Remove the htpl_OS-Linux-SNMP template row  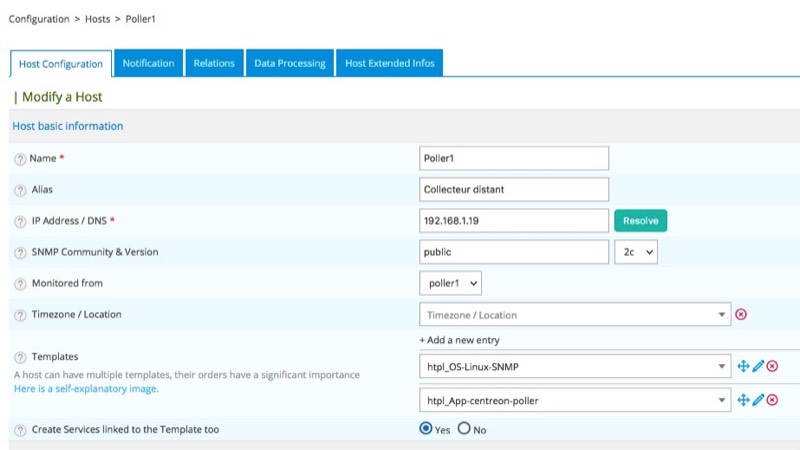772,367
